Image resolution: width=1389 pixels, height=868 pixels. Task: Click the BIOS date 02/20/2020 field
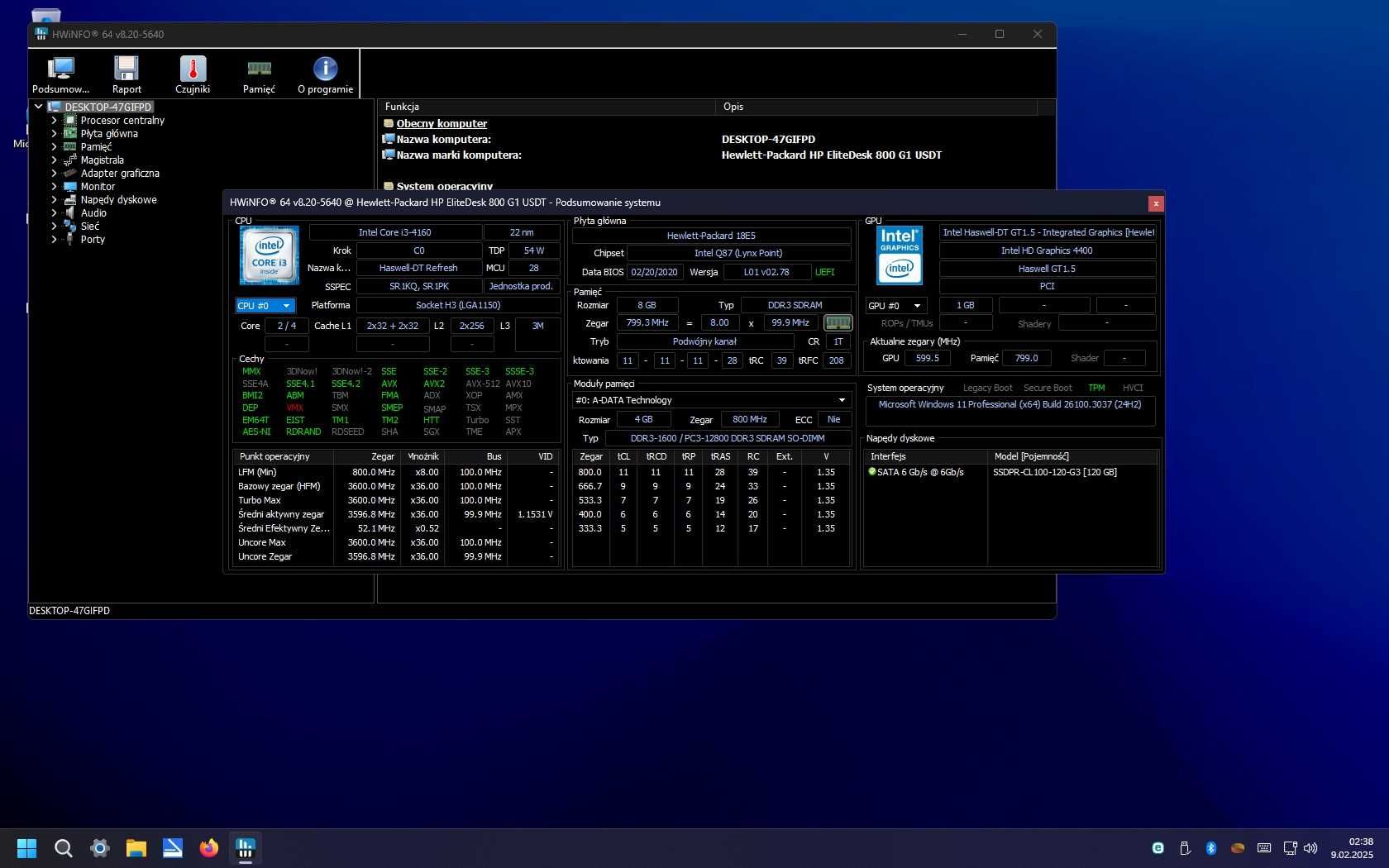(x=654, y=272)
